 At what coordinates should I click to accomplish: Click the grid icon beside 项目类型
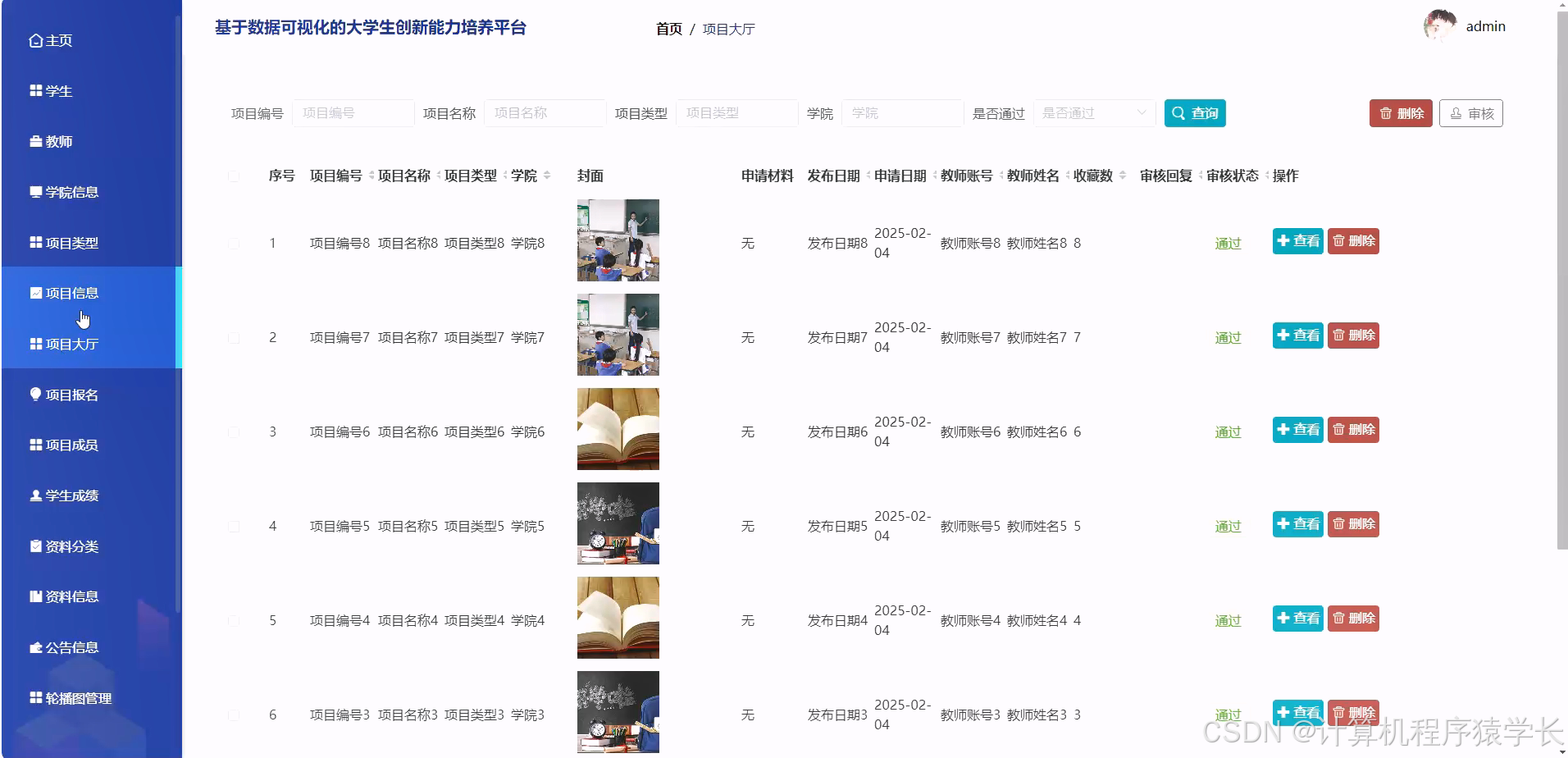coord(36,242)
